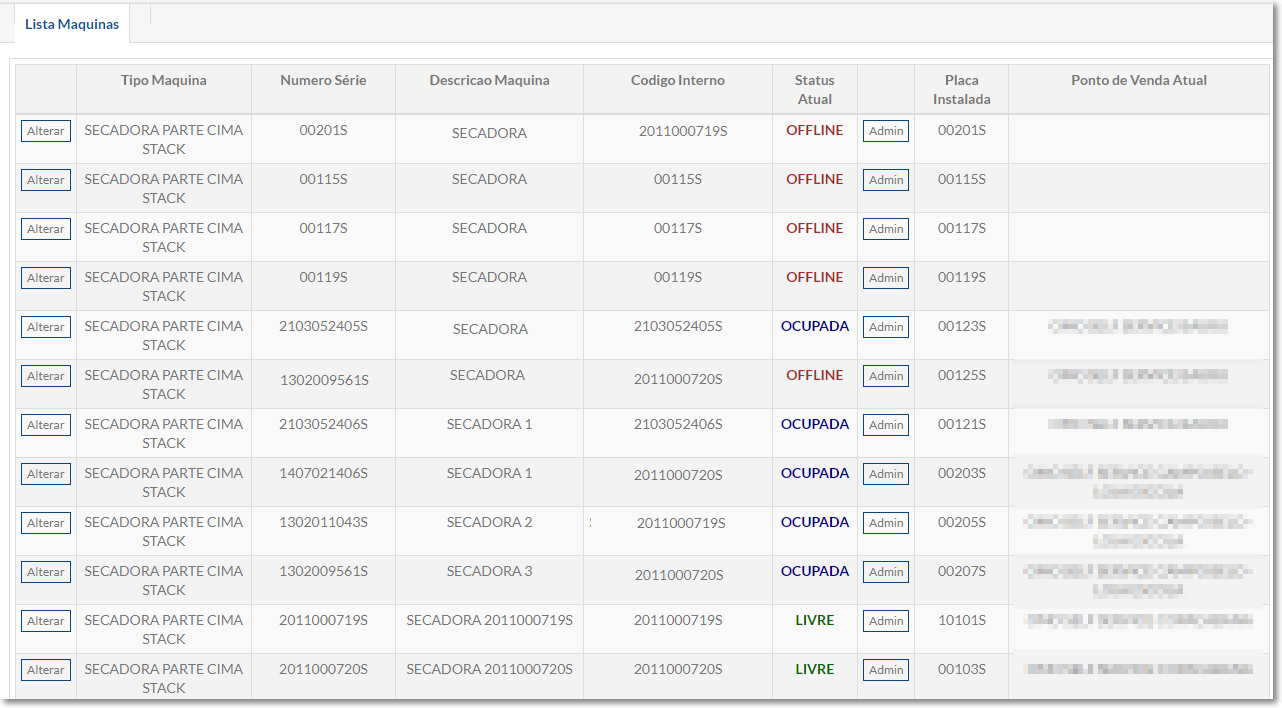Viewport: 1282px width, 708px height.
Task: Open Admin for placa 00115S
Action: [x=885, y=180]
